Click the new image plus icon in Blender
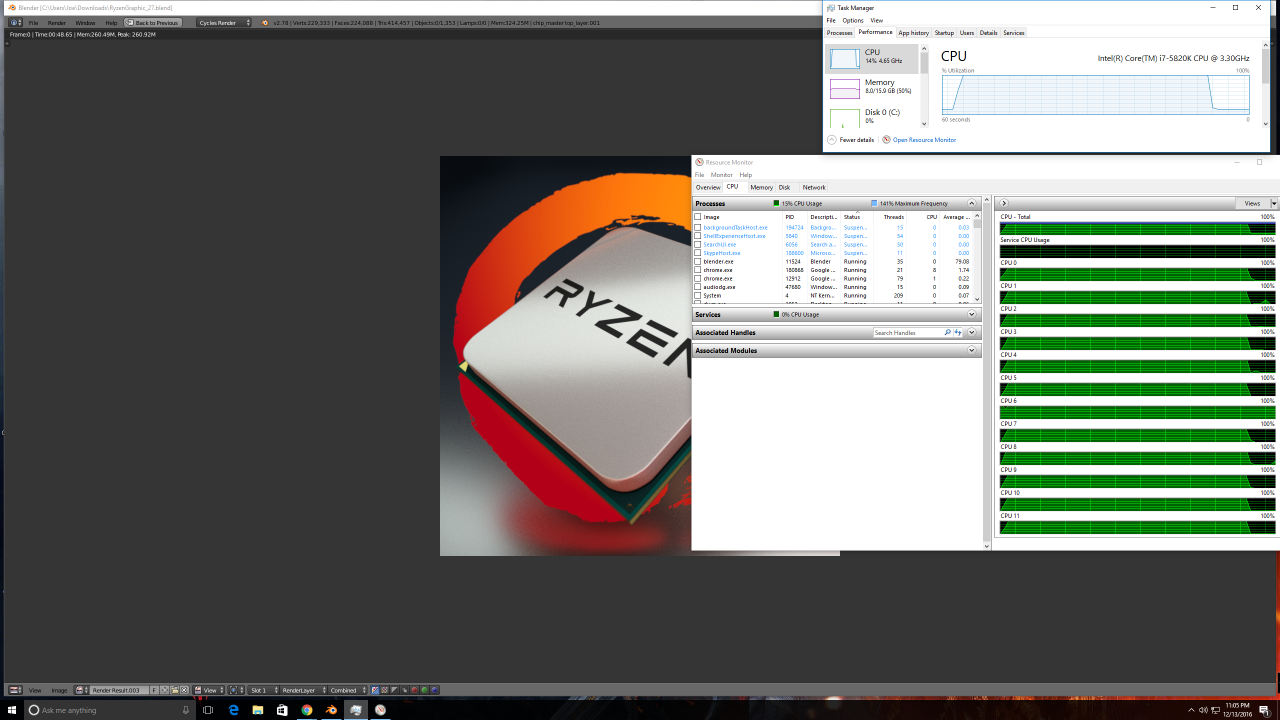Viewport: 1280px width, 720px height. (x=164, y=690)
